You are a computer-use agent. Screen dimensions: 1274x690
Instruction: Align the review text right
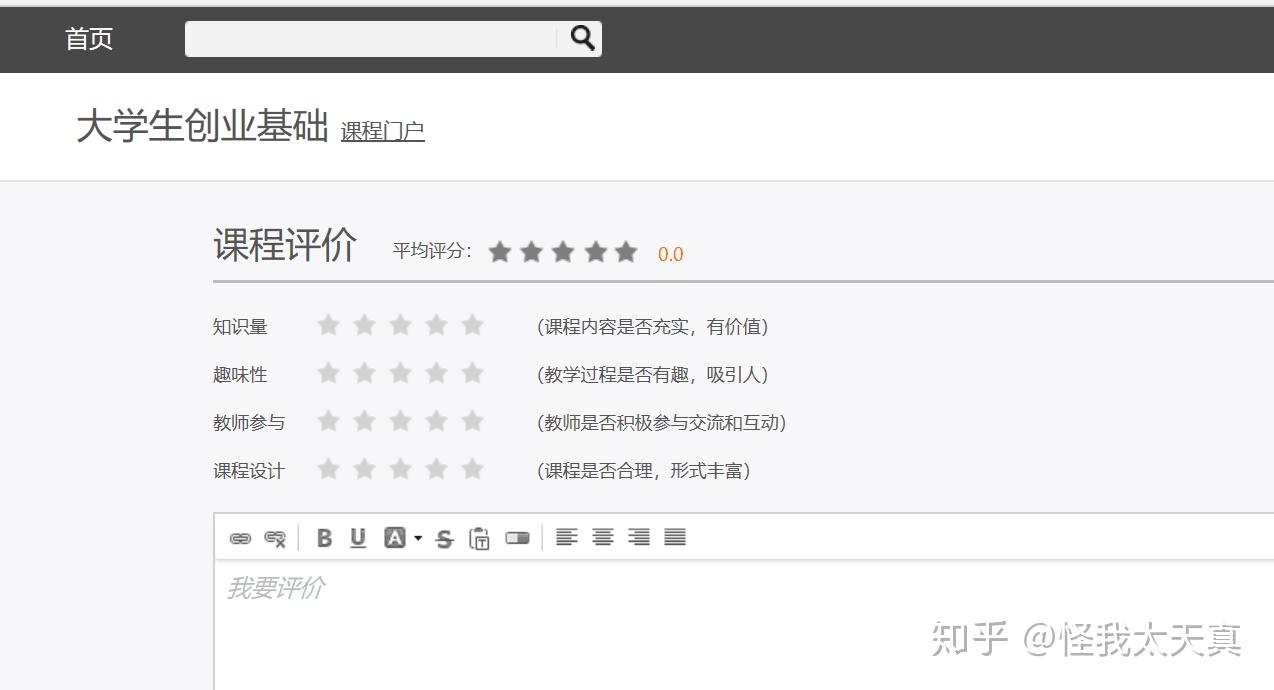(x=639, y=537)
